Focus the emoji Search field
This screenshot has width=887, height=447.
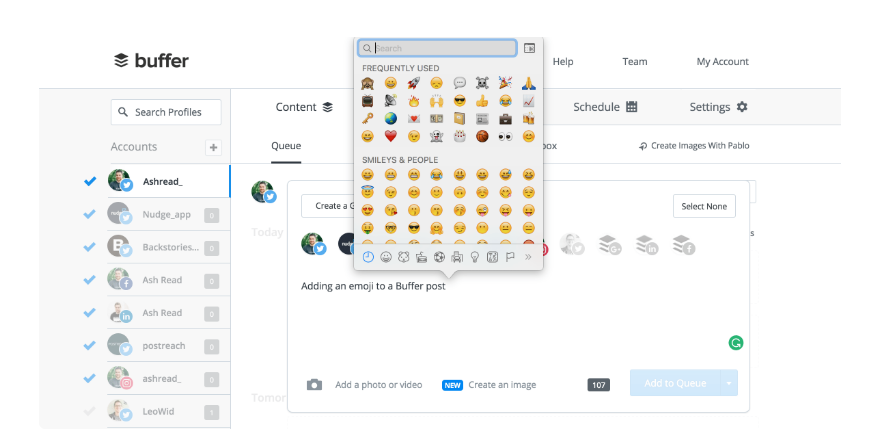(437, 48)
